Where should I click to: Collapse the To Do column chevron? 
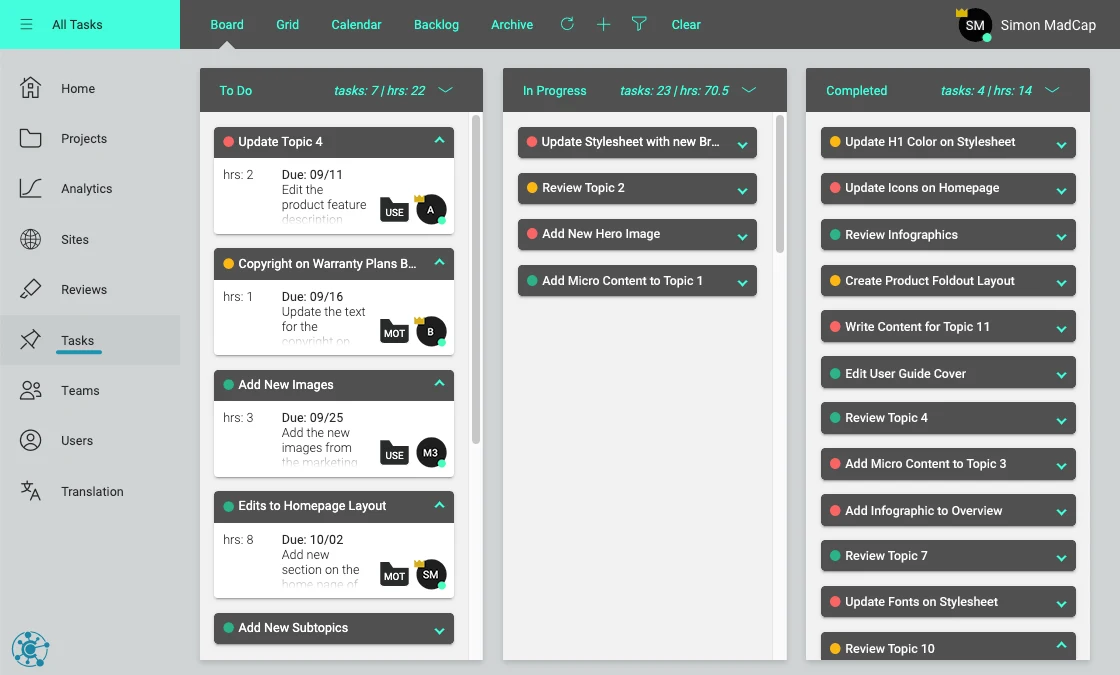[445, 90]
